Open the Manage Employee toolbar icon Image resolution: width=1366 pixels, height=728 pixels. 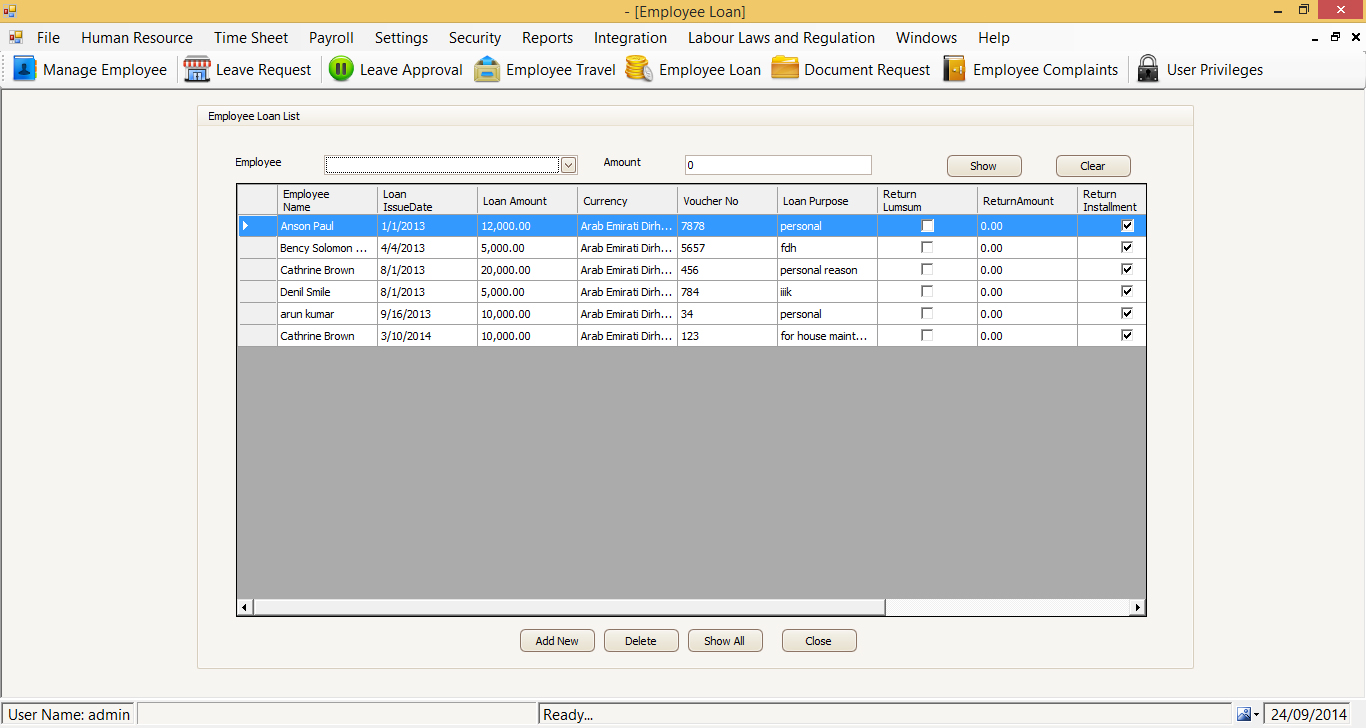[x=25, y=69]
